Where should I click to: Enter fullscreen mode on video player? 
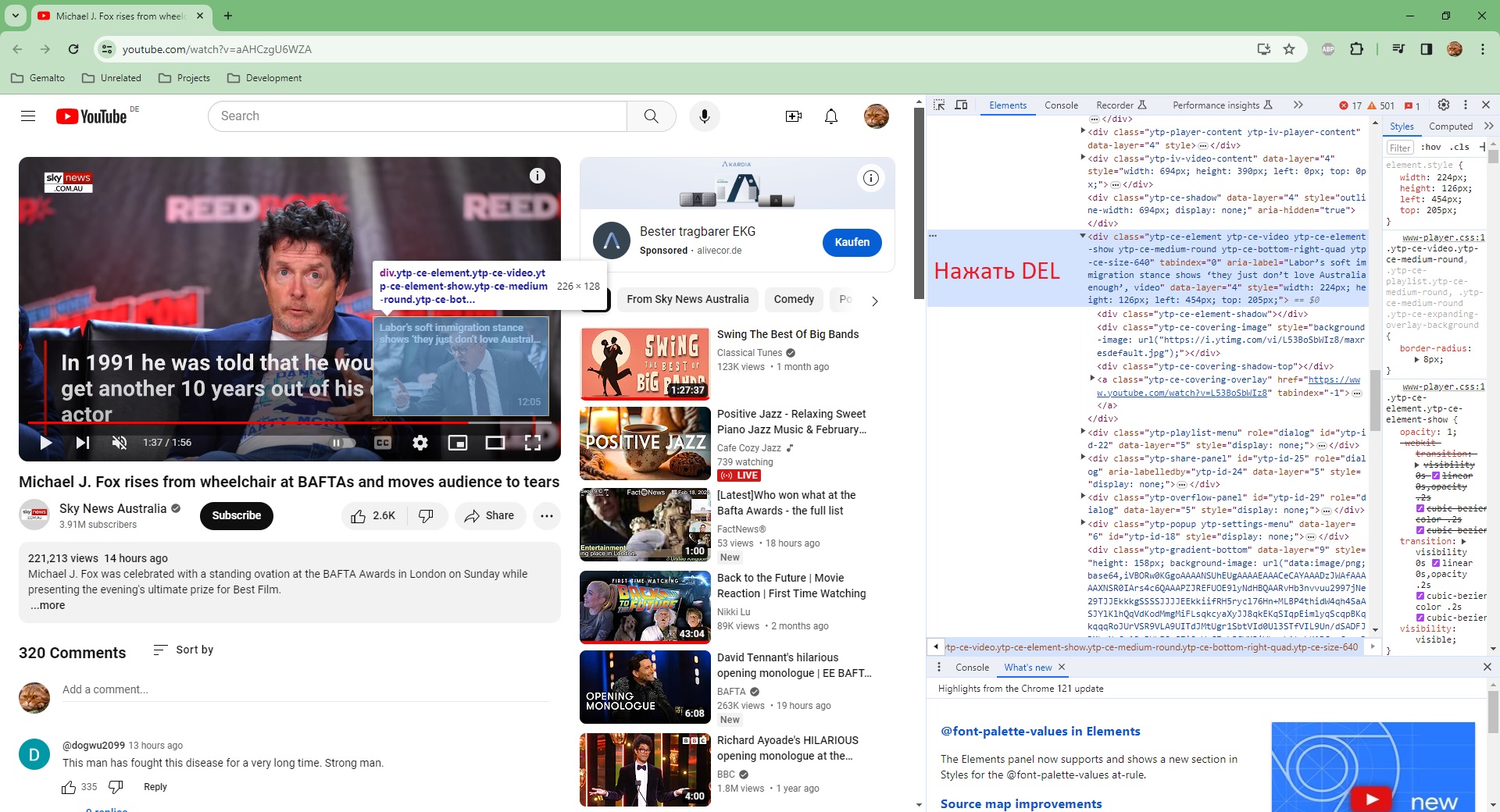tap(533, 443)
